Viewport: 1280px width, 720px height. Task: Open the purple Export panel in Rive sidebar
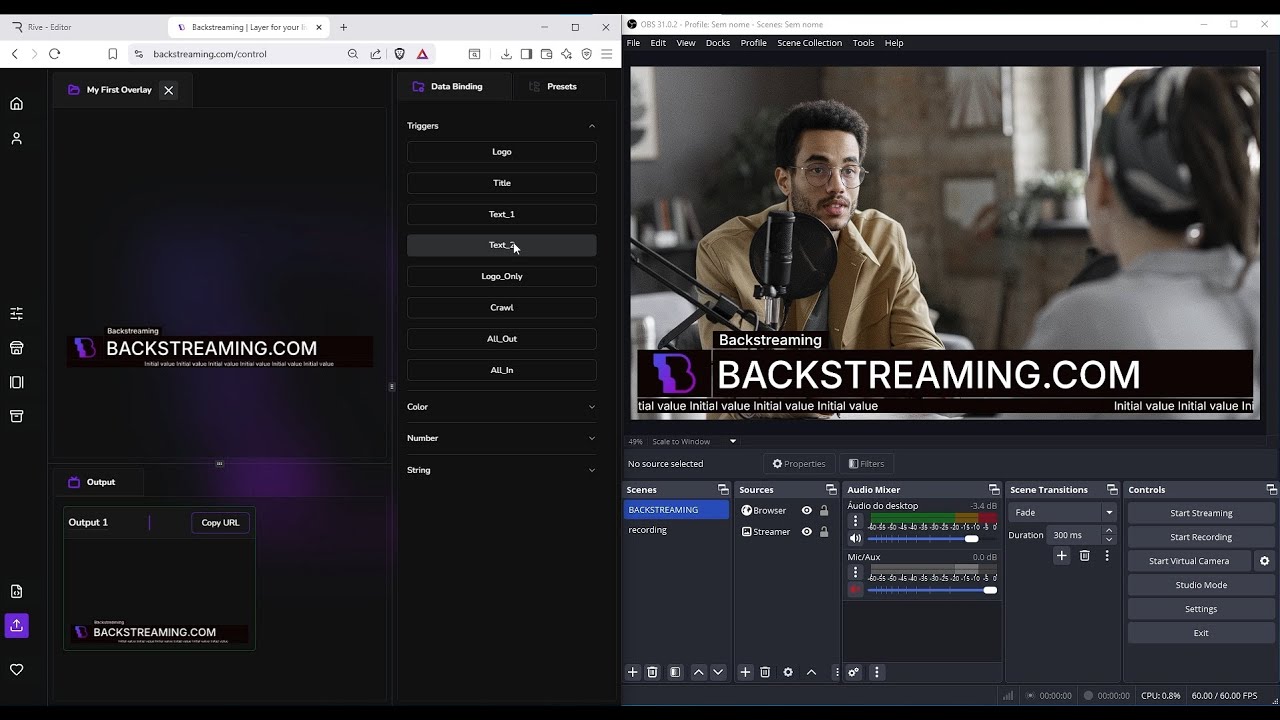16,625
